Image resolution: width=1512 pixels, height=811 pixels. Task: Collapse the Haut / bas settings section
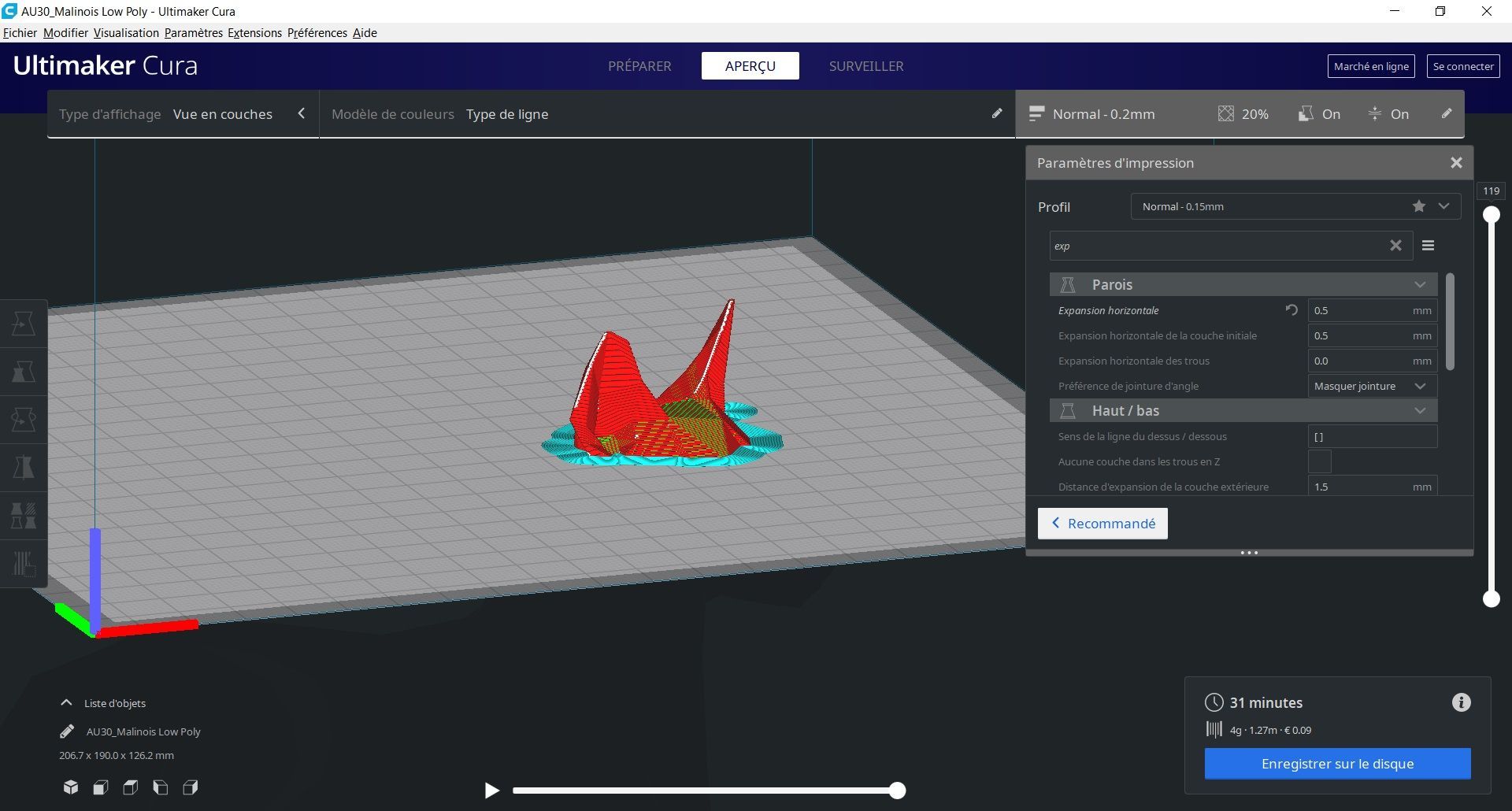1243,410
